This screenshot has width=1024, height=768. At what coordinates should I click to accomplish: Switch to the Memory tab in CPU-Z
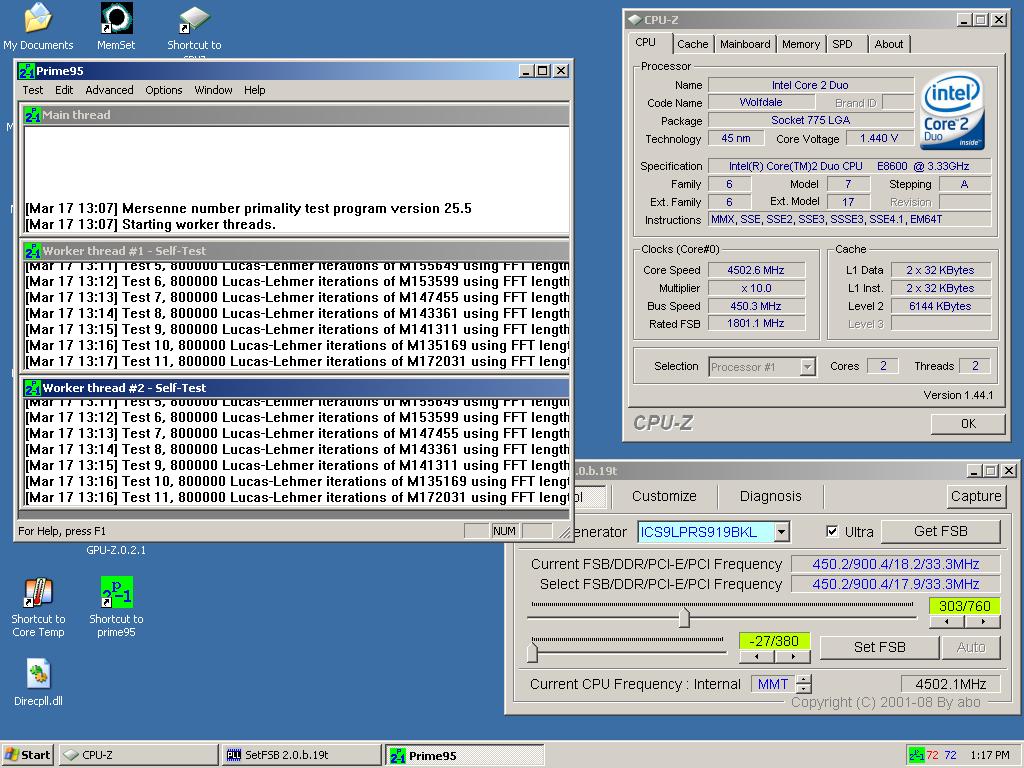point(801,44)
